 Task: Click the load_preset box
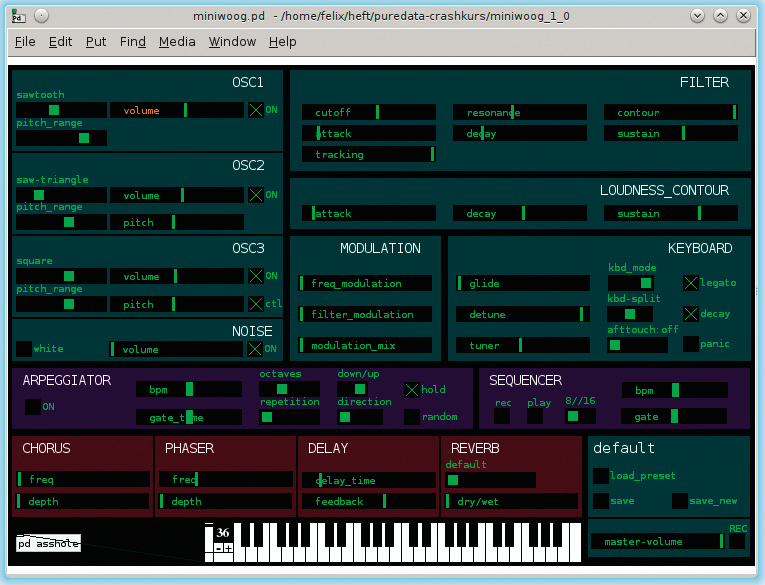pyautogui.click(x=600, y=476)
